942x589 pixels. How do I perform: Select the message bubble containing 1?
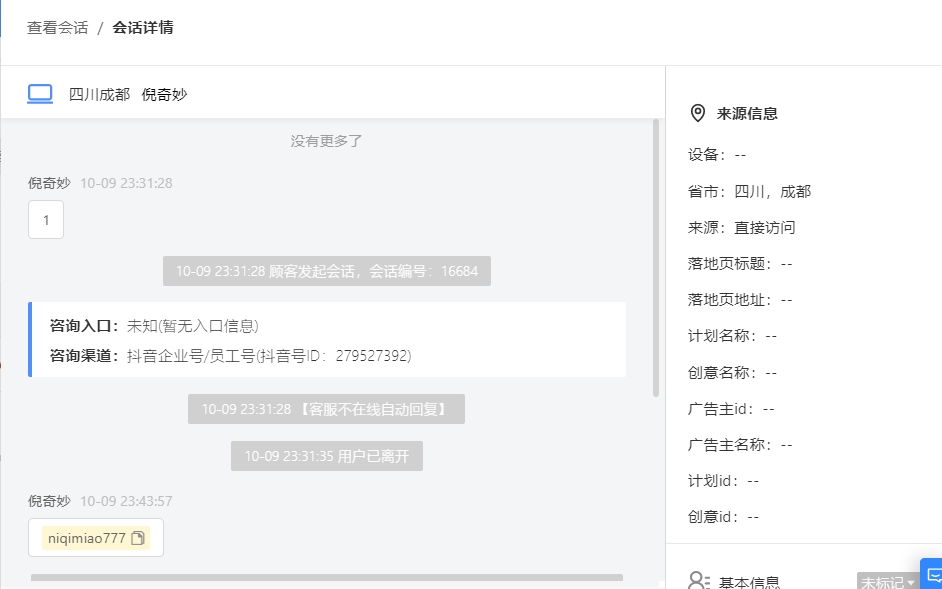46,219
